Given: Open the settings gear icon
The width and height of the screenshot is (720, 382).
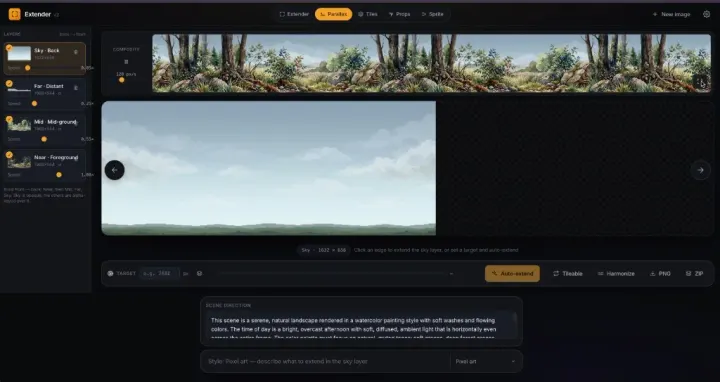Looking at the screenshot, I should (x=707, y=14).
